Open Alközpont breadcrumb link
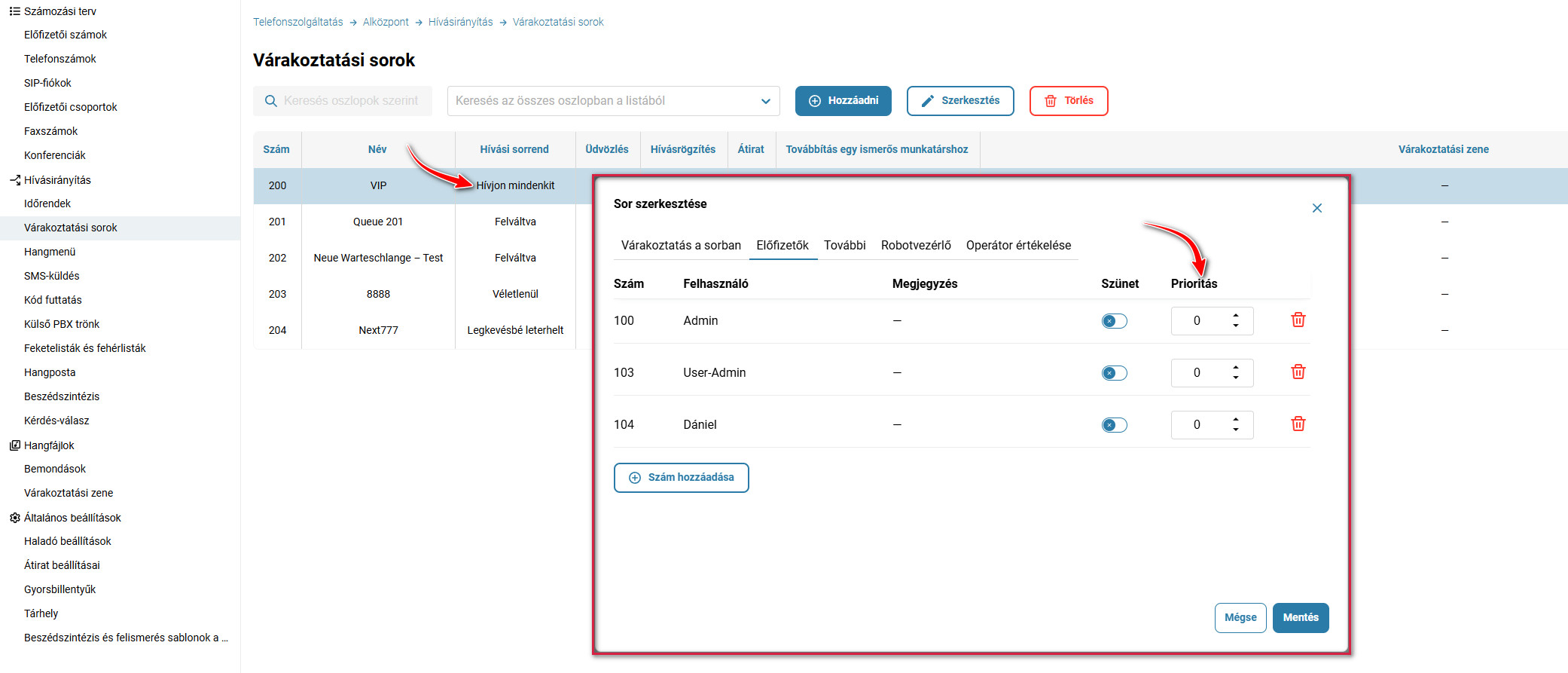 [386, 22]
